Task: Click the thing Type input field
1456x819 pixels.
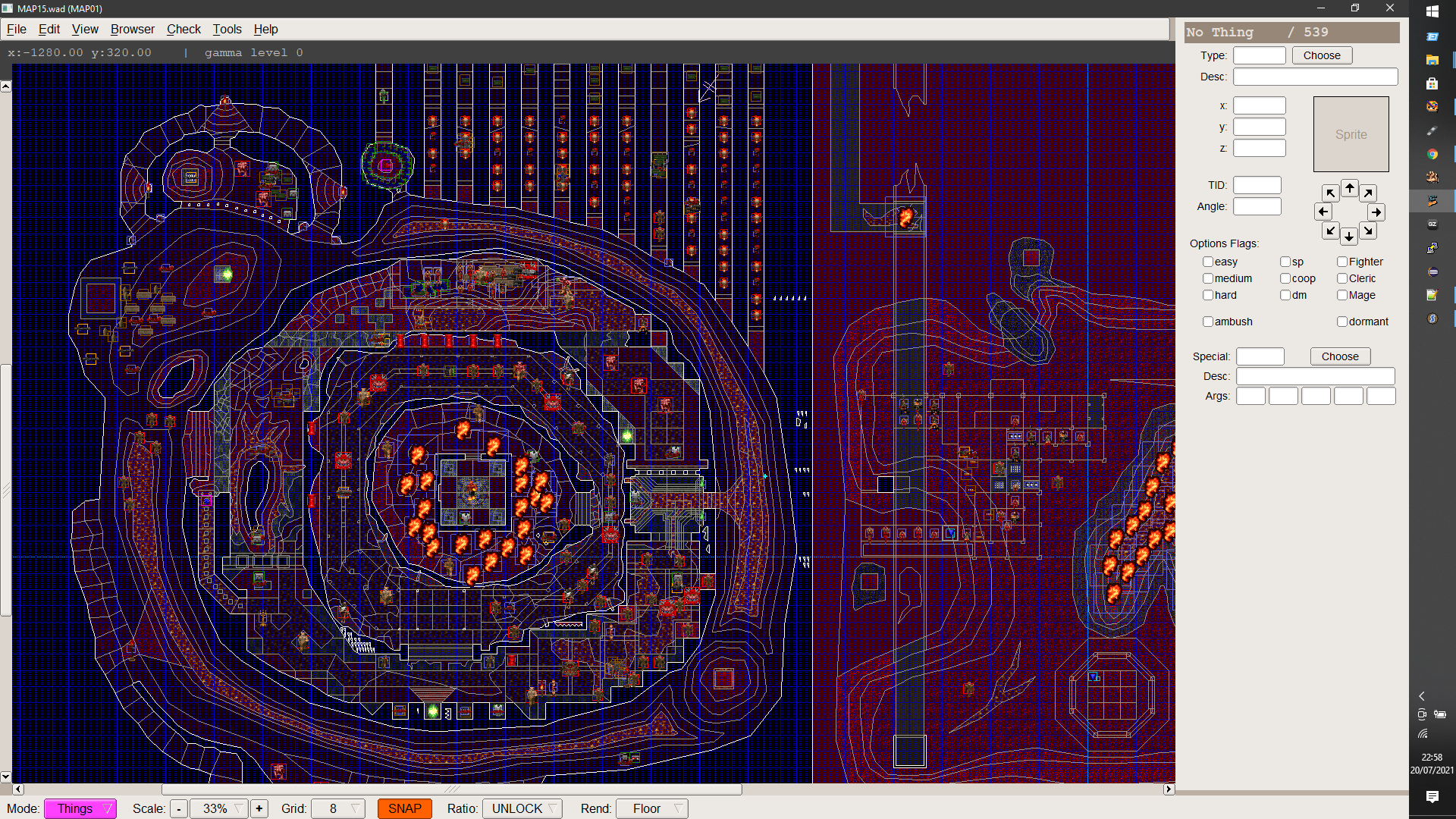Action: point(1259,55)
